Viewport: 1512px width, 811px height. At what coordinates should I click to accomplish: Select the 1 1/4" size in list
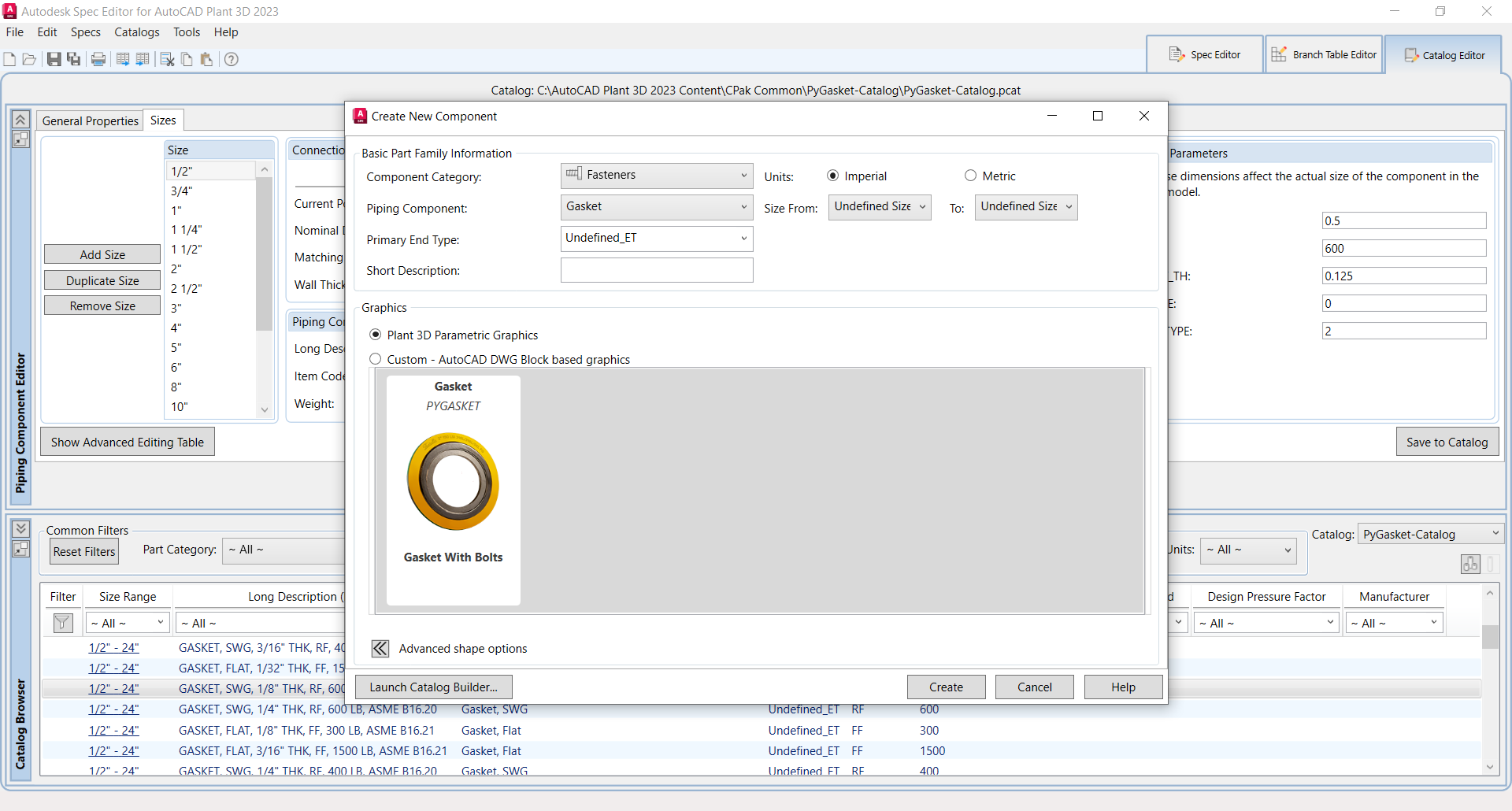(187, 230)
